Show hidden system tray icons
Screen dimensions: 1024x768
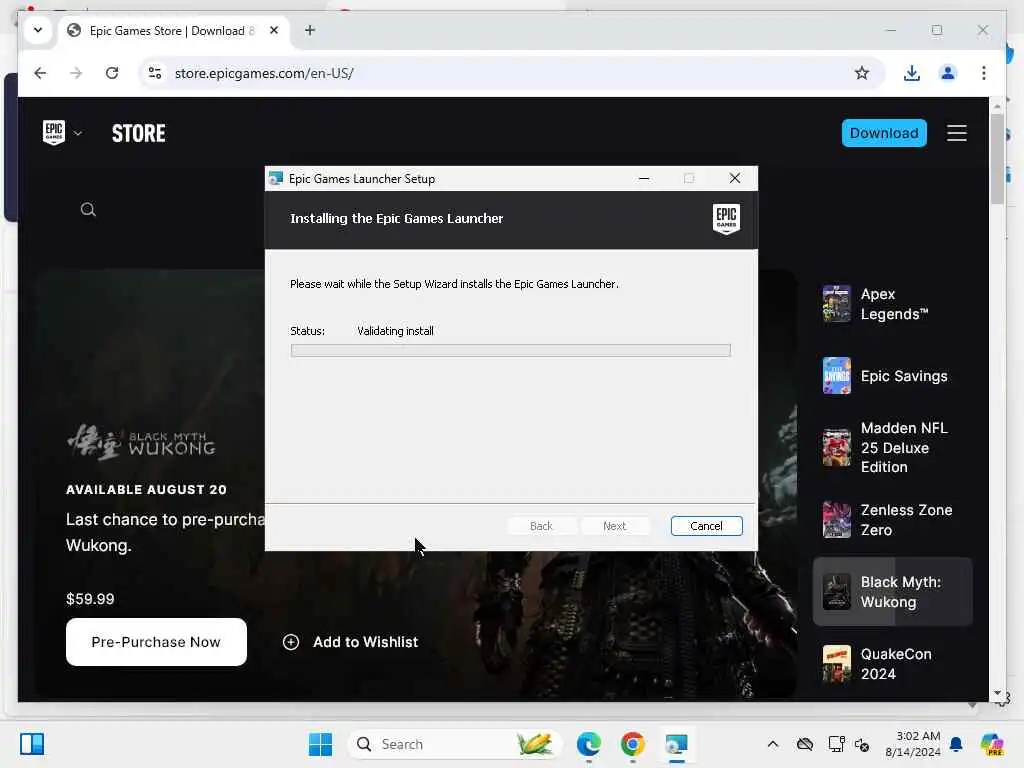tap(773, 744)
